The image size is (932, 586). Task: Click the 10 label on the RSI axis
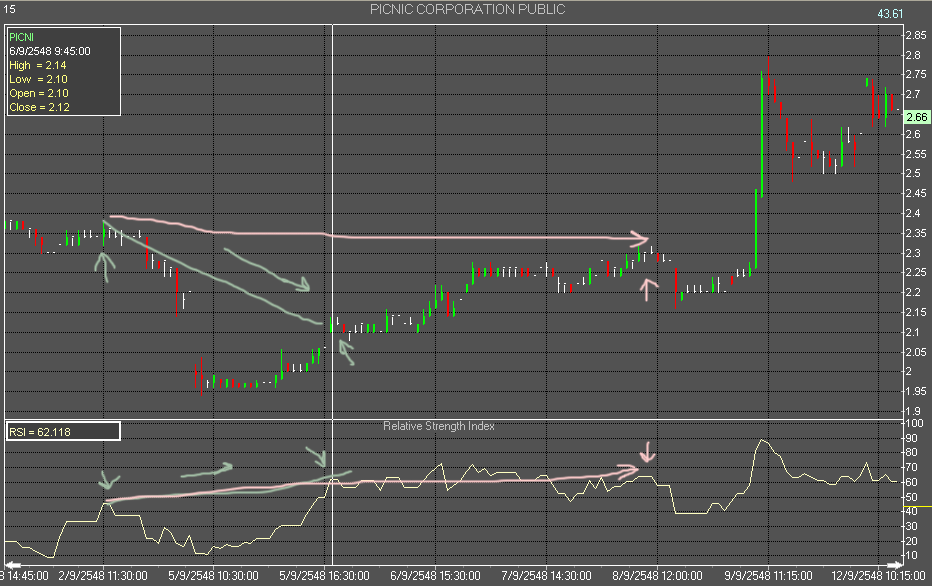tap(911, 556)
